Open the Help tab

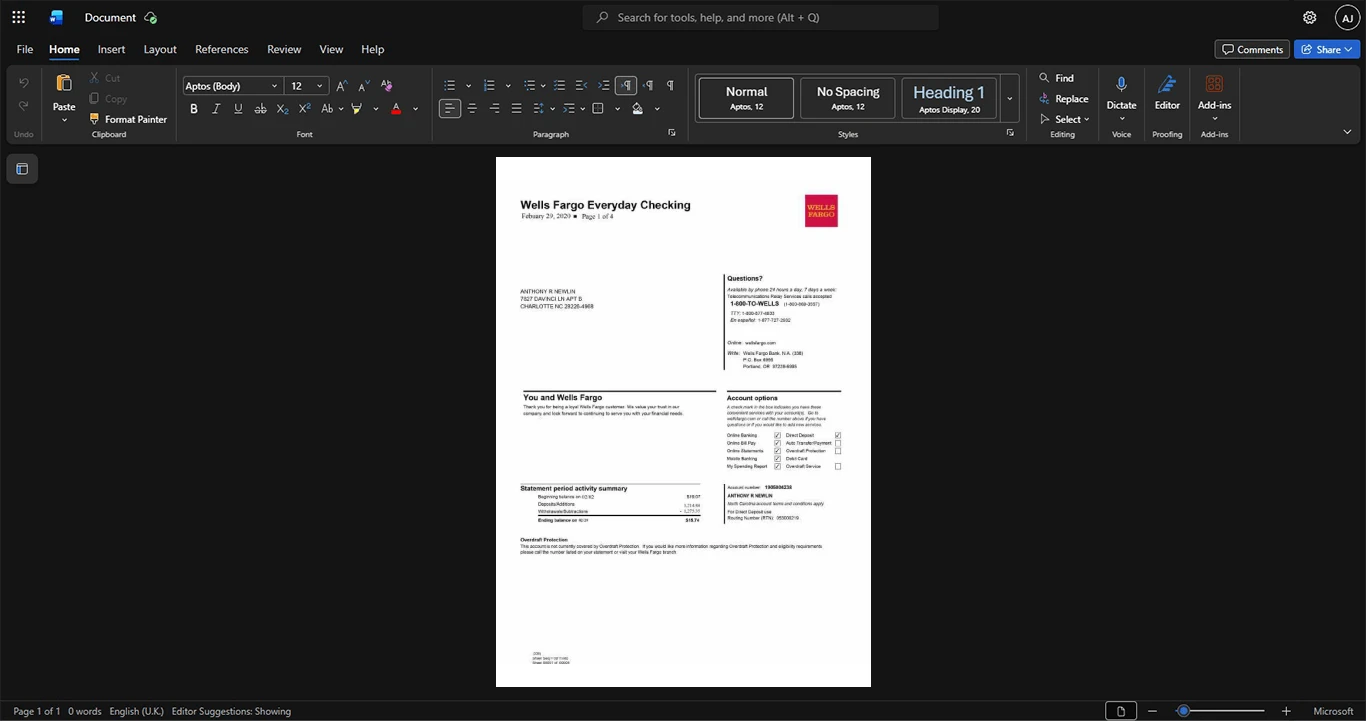pos(372,49)
